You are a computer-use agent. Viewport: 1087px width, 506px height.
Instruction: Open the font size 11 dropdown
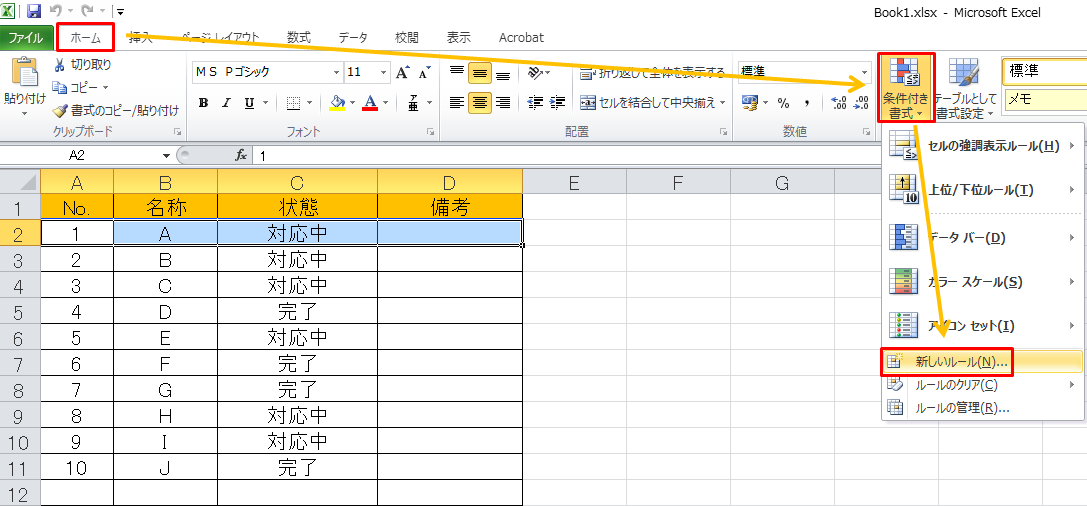(385, 72)
